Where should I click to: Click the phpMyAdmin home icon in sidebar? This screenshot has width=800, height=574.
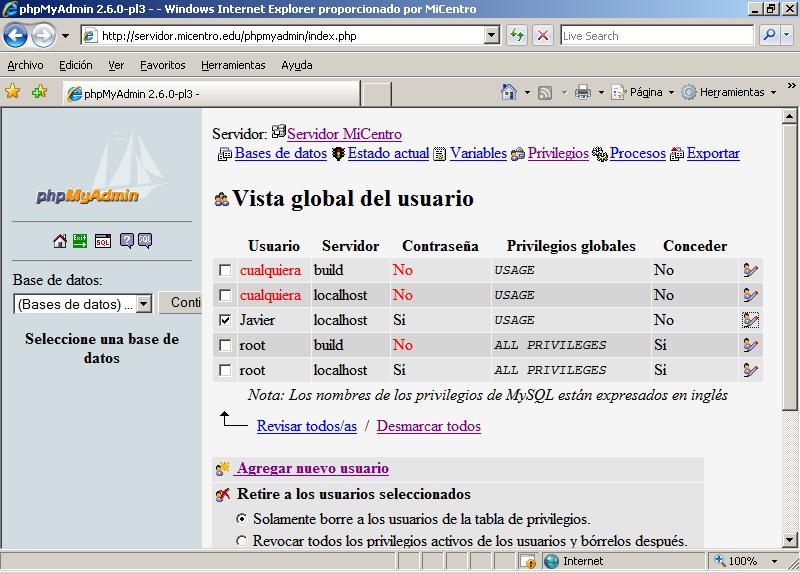tap(60, 240)
